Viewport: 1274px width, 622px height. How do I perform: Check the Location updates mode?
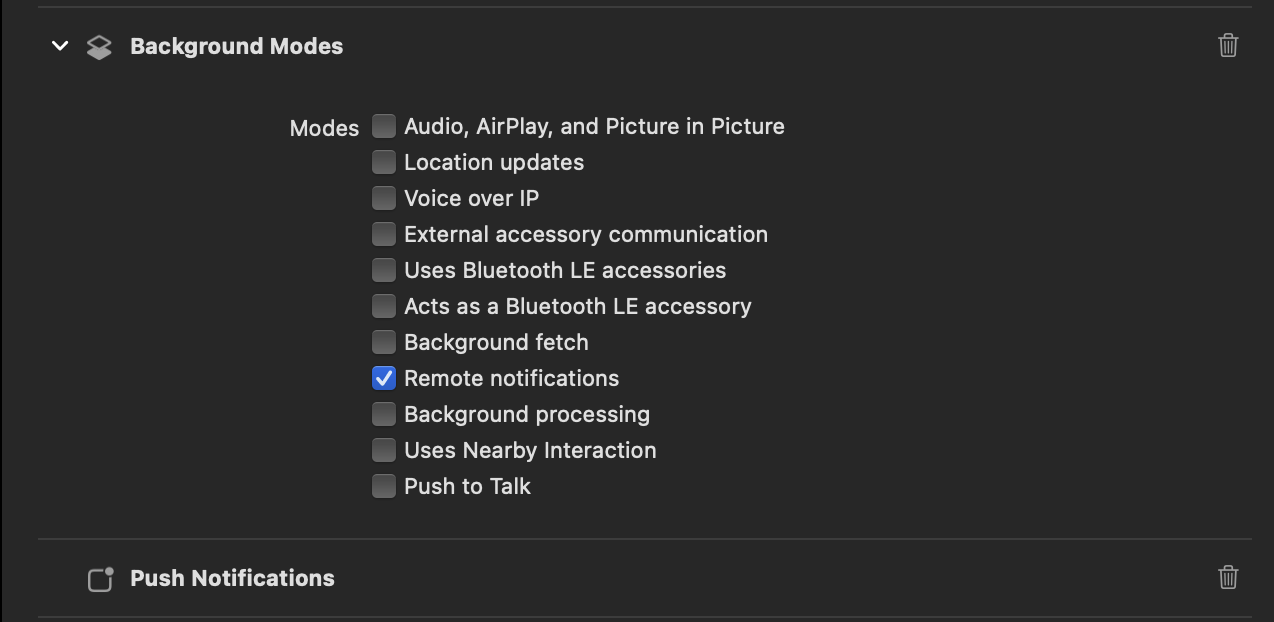(384, 162)
